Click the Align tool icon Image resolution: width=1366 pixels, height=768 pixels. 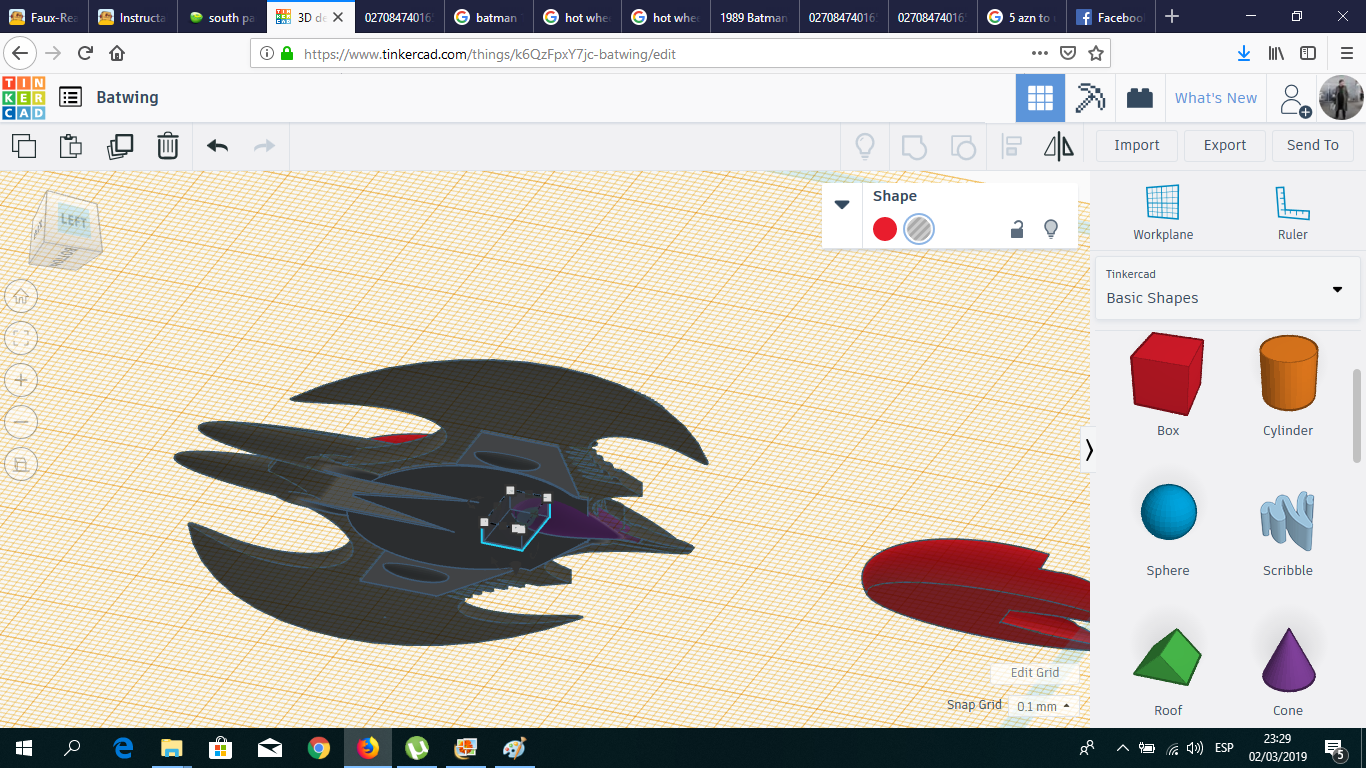(x=1011, y=146)
